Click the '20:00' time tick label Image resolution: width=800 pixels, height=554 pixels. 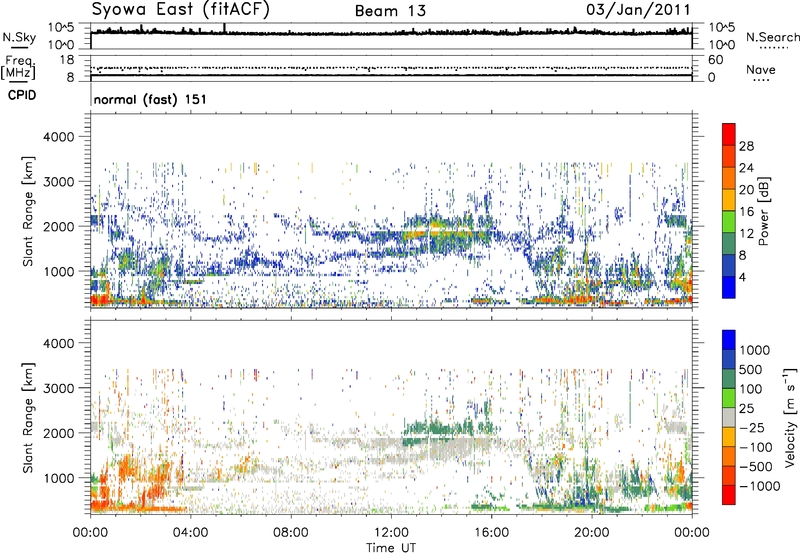(x=591, y=533)
